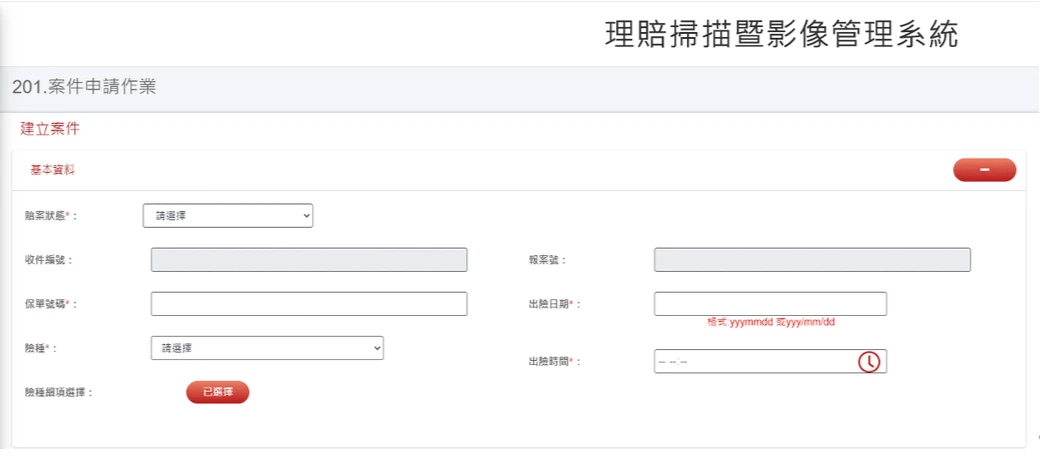Click the 賠案狀態 field label

click(50, 216)
